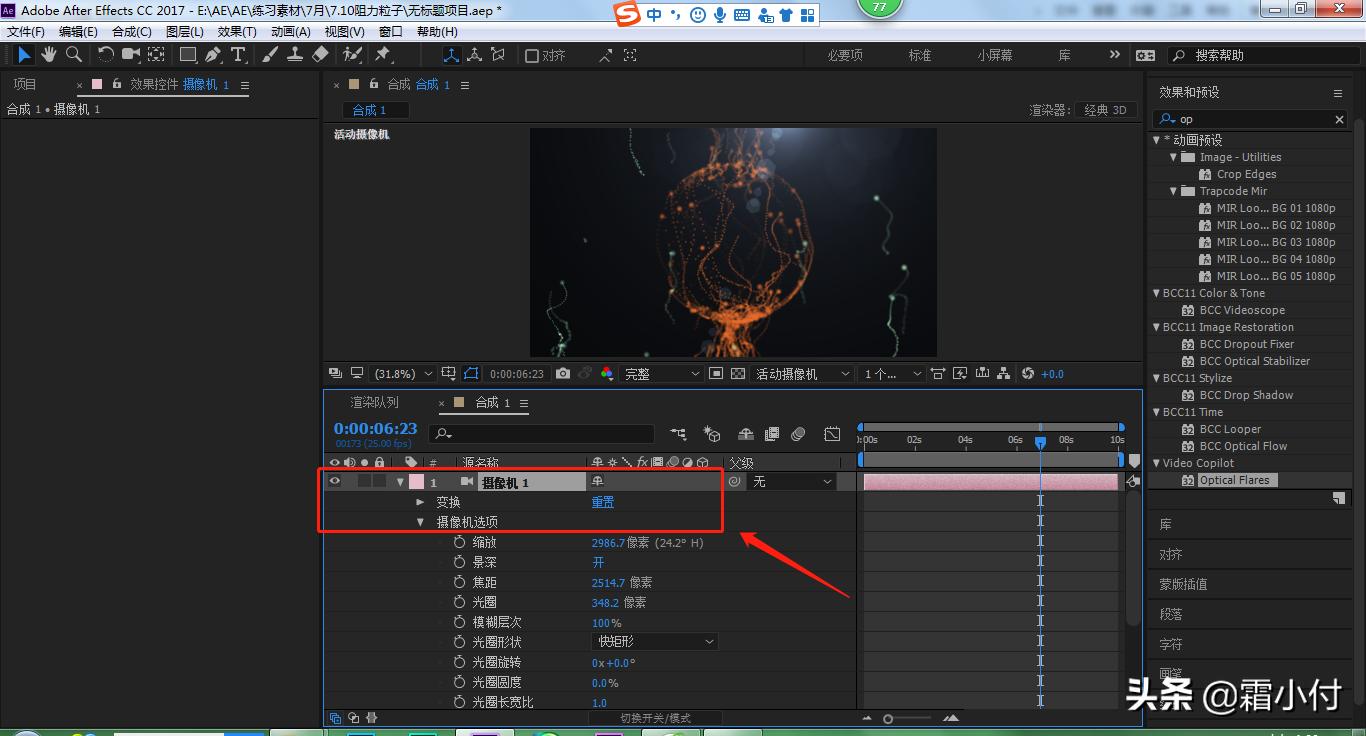Select the Pen tool
The height and width of the screenshot is (736, 1366).
213,55
